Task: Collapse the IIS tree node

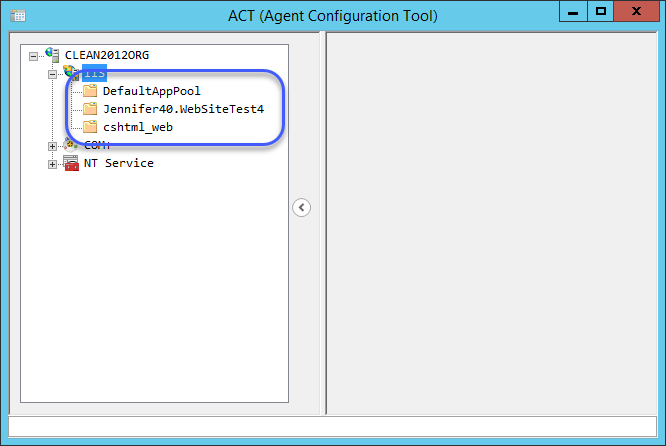Action: tap(52, 74)
